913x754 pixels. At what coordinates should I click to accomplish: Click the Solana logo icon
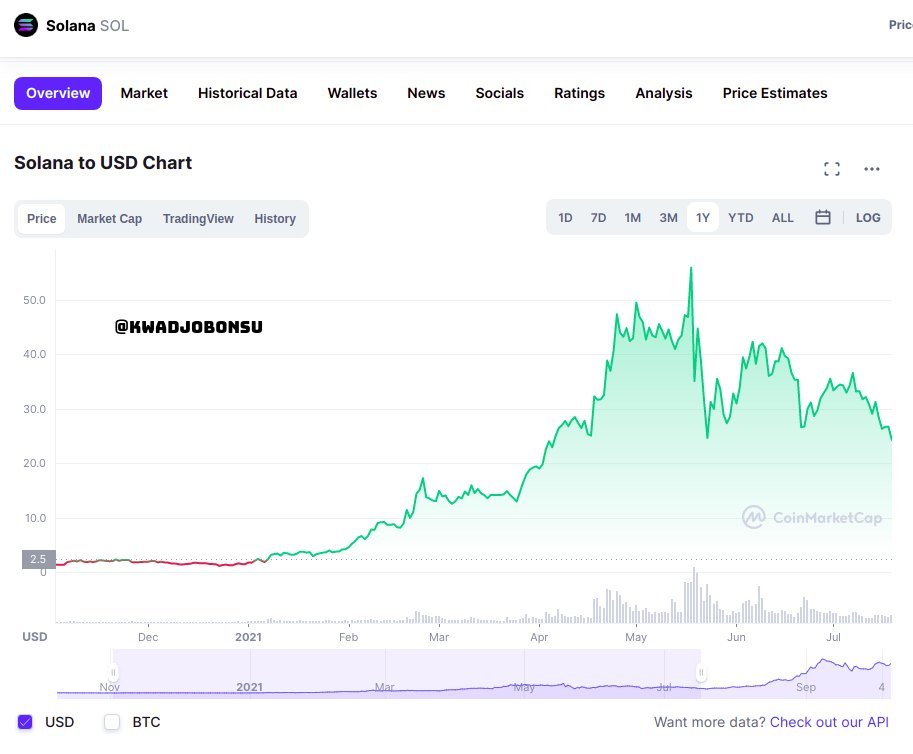[26, 25]
